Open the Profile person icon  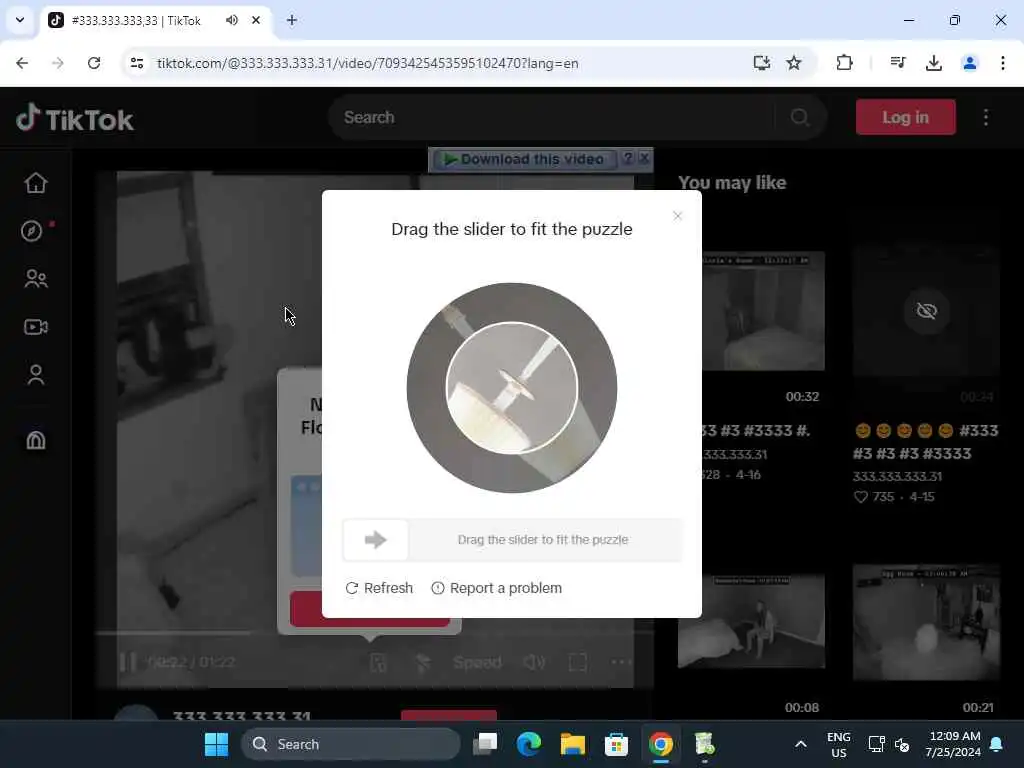(36, 375)
